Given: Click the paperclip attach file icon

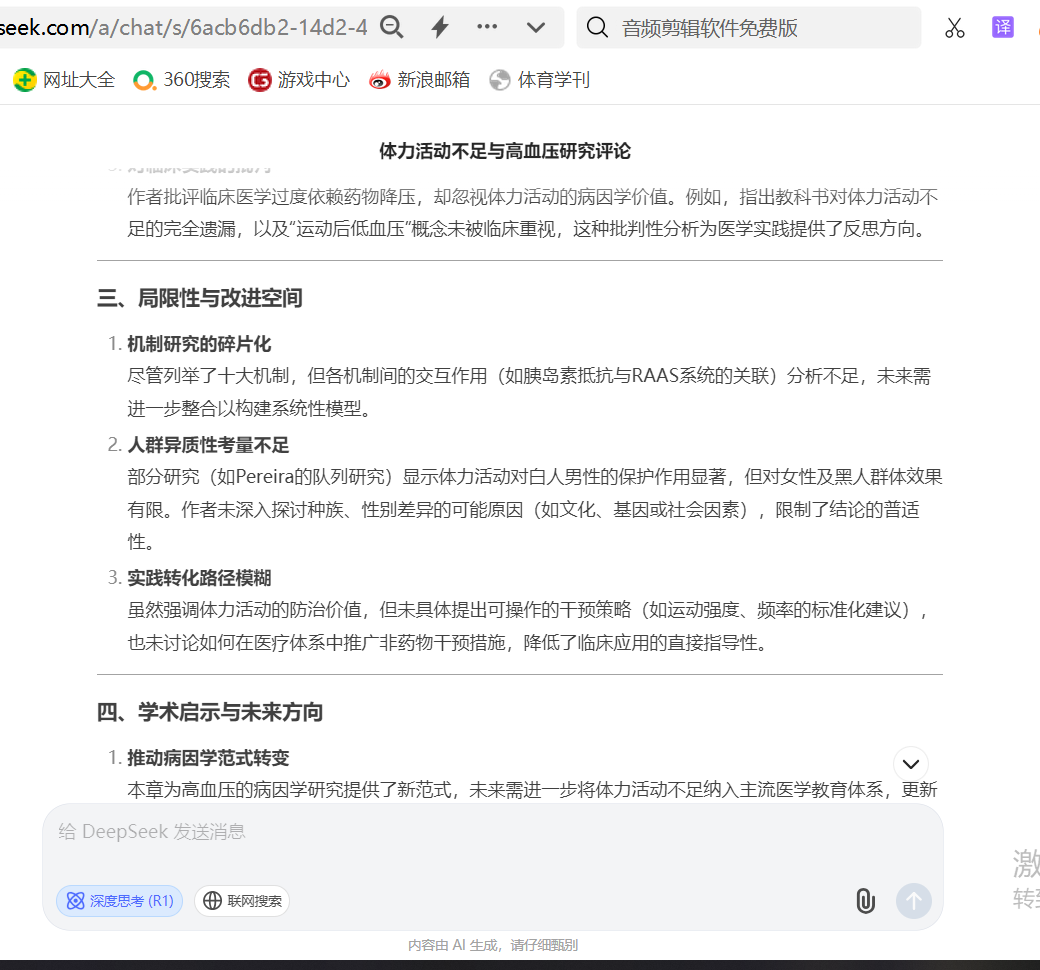Looking at the screenshot, I should 865,900.
